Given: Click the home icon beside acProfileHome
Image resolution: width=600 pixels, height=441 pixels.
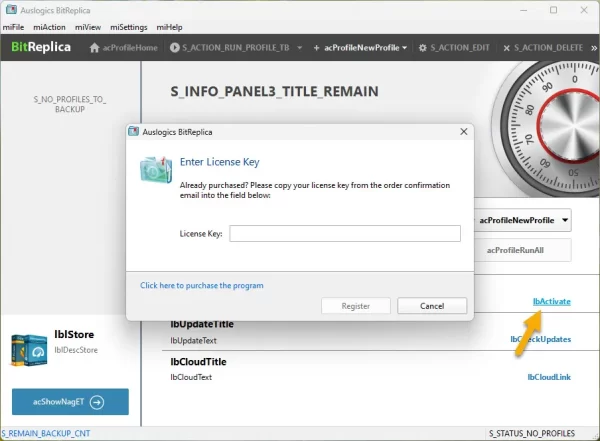Looking at the screenshot, I should [94, 48].
